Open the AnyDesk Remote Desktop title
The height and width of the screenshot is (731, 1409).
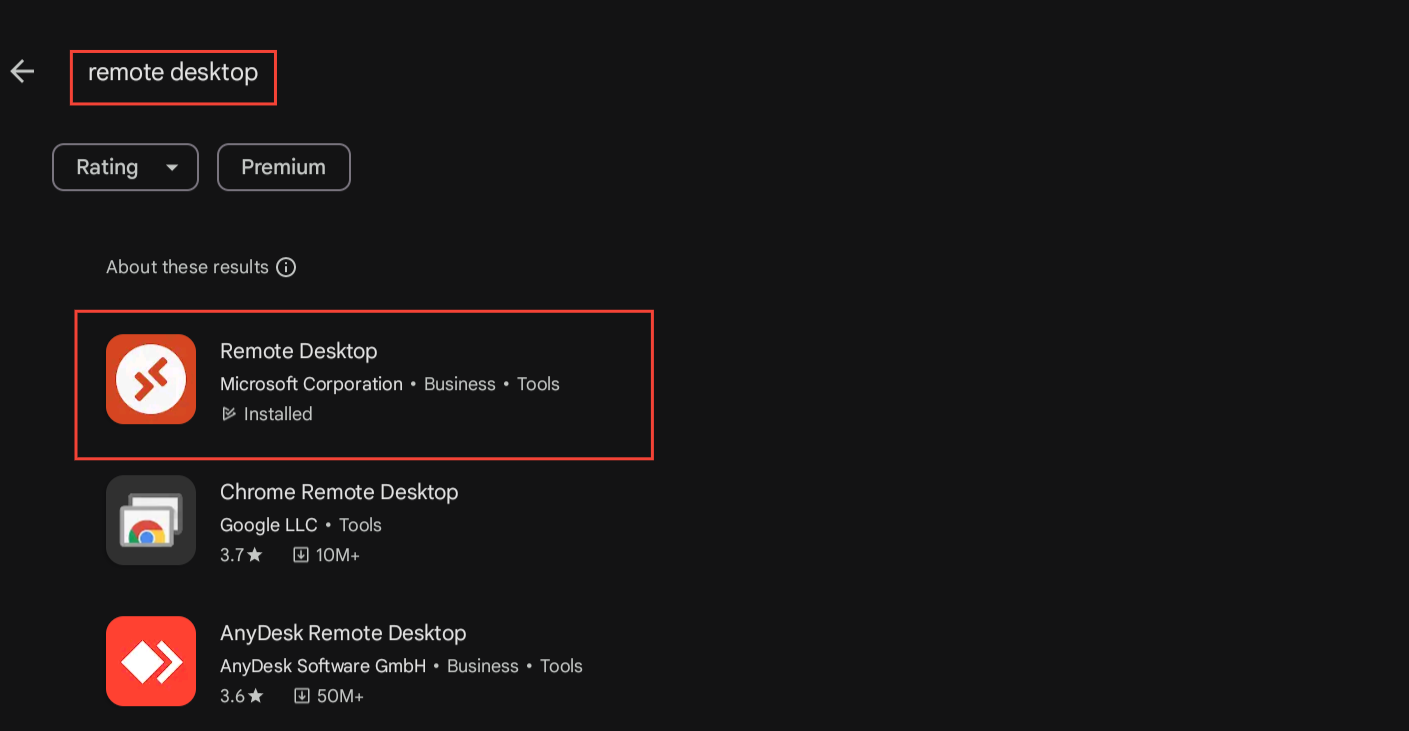tap(343, 633)
